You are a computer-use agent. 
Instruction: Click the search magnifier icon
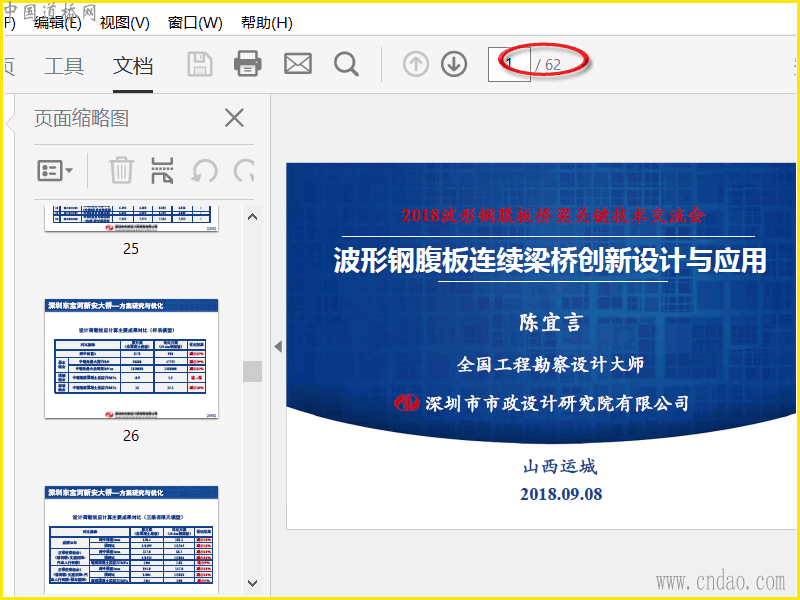pos(346,65)
